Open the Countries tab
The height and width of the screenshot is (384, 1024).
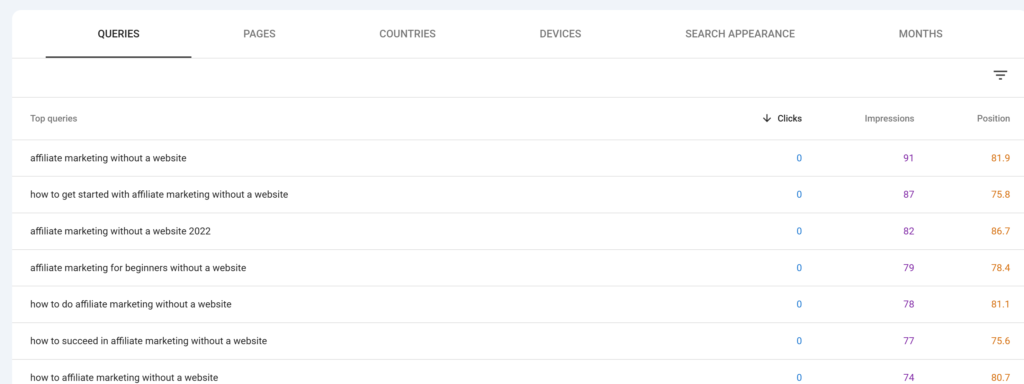408,34
